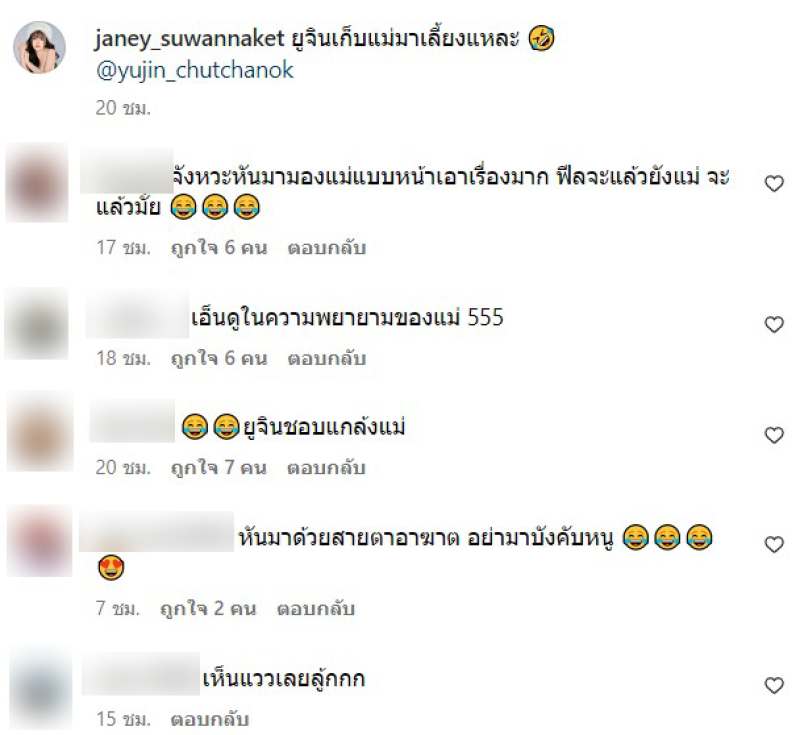Screen dimensions: 800x735
Task: Reply to the ยูจินชอบแกล้งแม่ comment
Action: pyautogui.click(x=326, y=468)
